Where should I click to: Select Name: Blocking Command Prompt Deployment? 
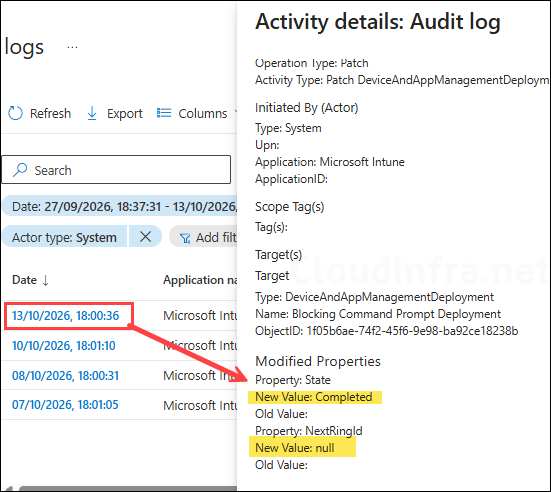(x=378, y=314)
